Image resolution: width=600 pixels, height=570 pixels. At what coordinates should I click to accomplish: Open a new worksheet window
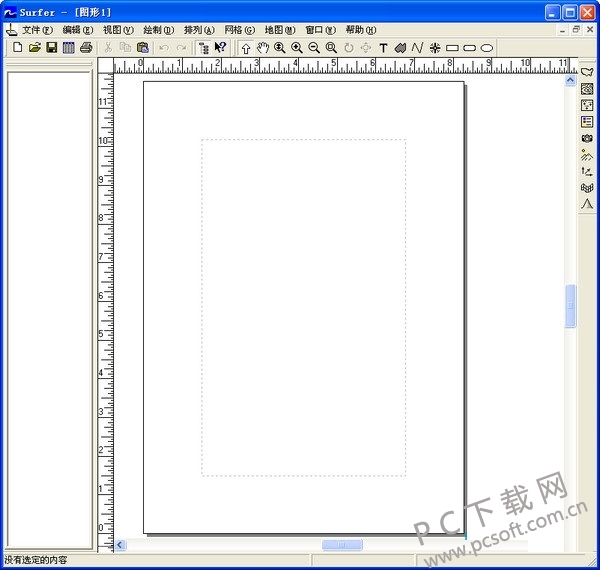[x=69, y=48]
